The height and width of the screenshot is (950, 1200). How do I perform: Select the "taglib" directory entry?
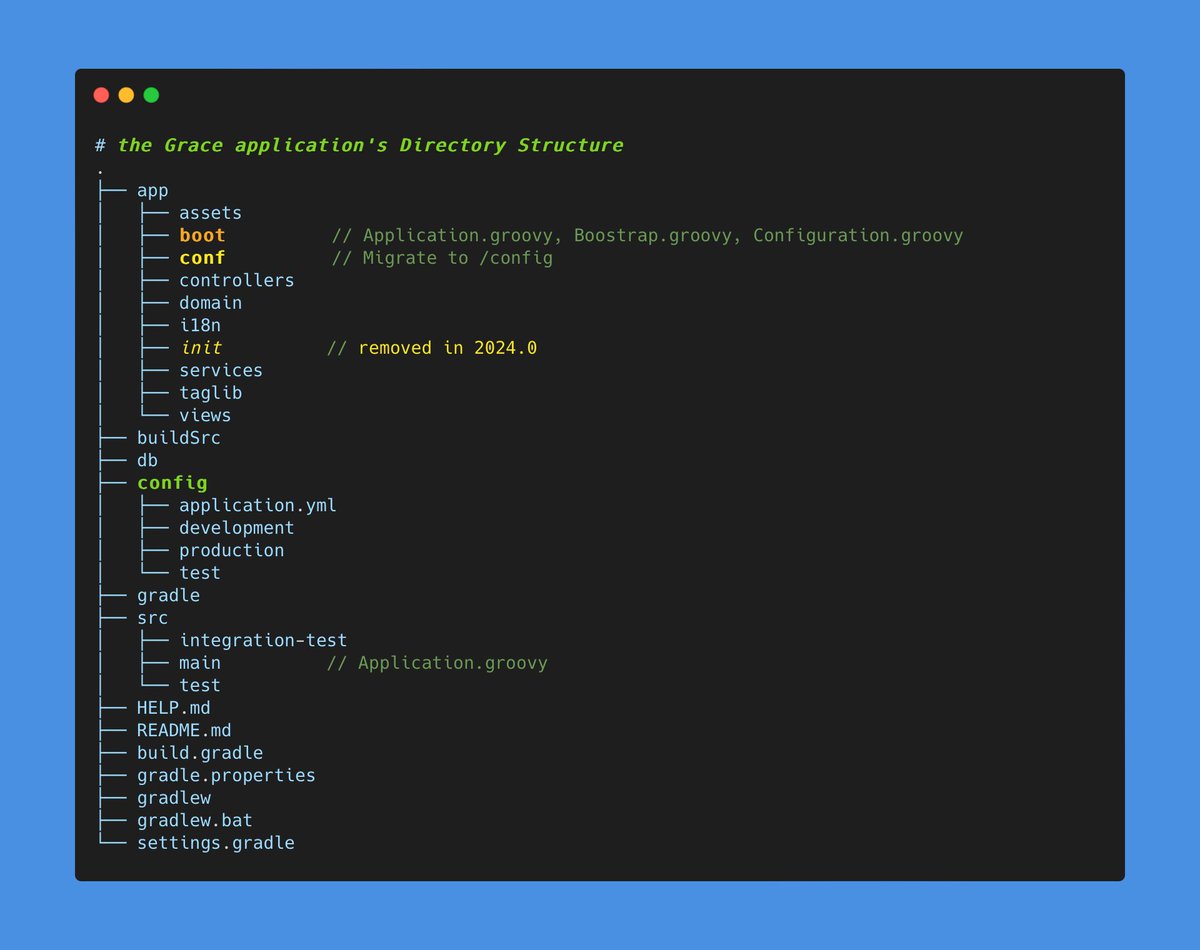pos(211,393)
